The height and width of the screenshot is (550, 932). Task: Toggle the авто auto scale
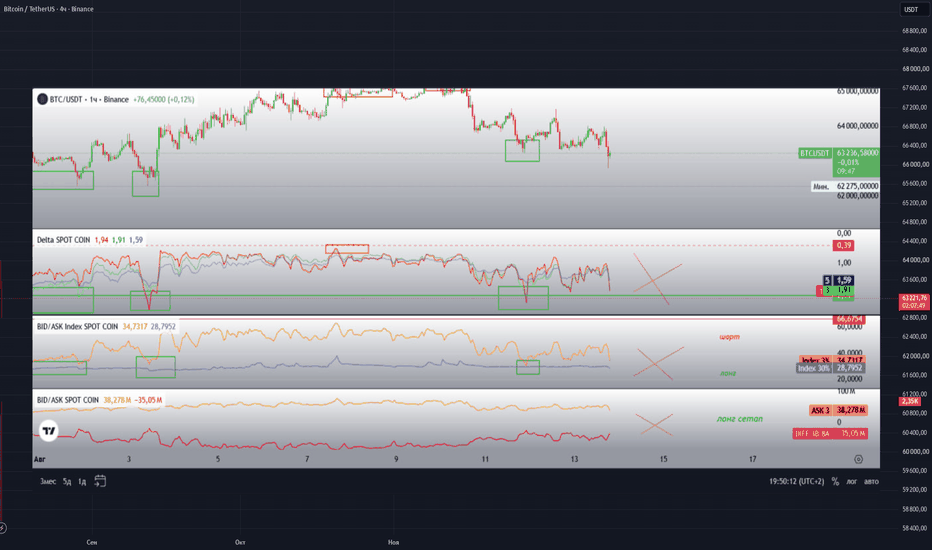pos(871,482)
